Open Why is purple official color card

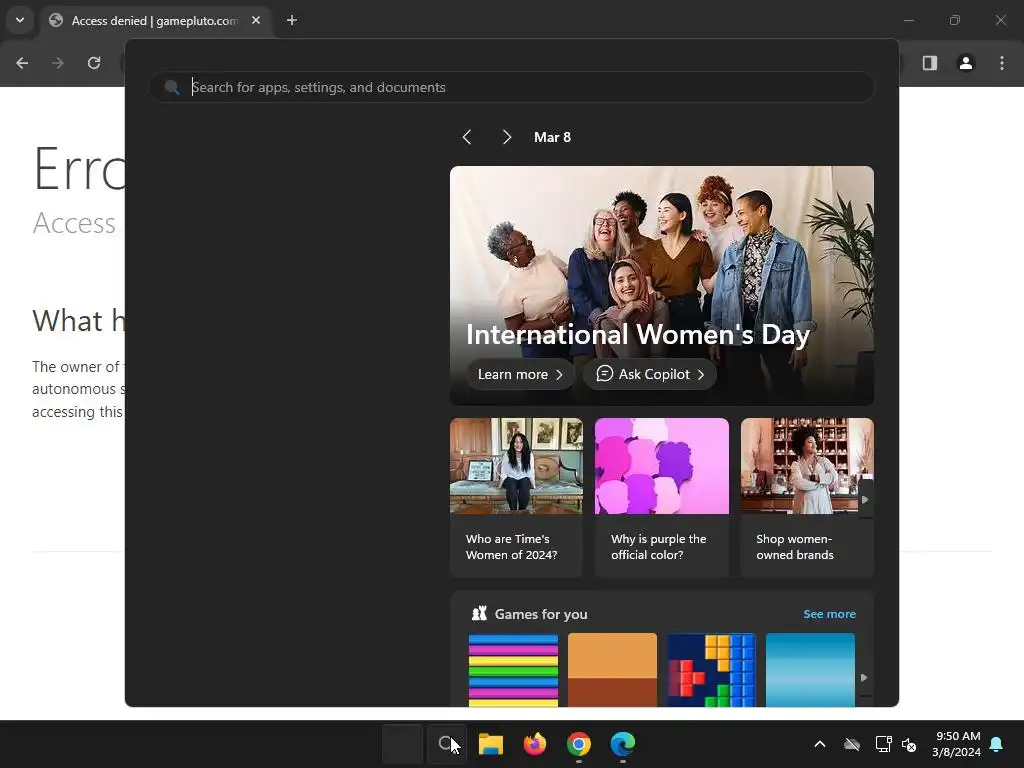[x=662, y=498]
